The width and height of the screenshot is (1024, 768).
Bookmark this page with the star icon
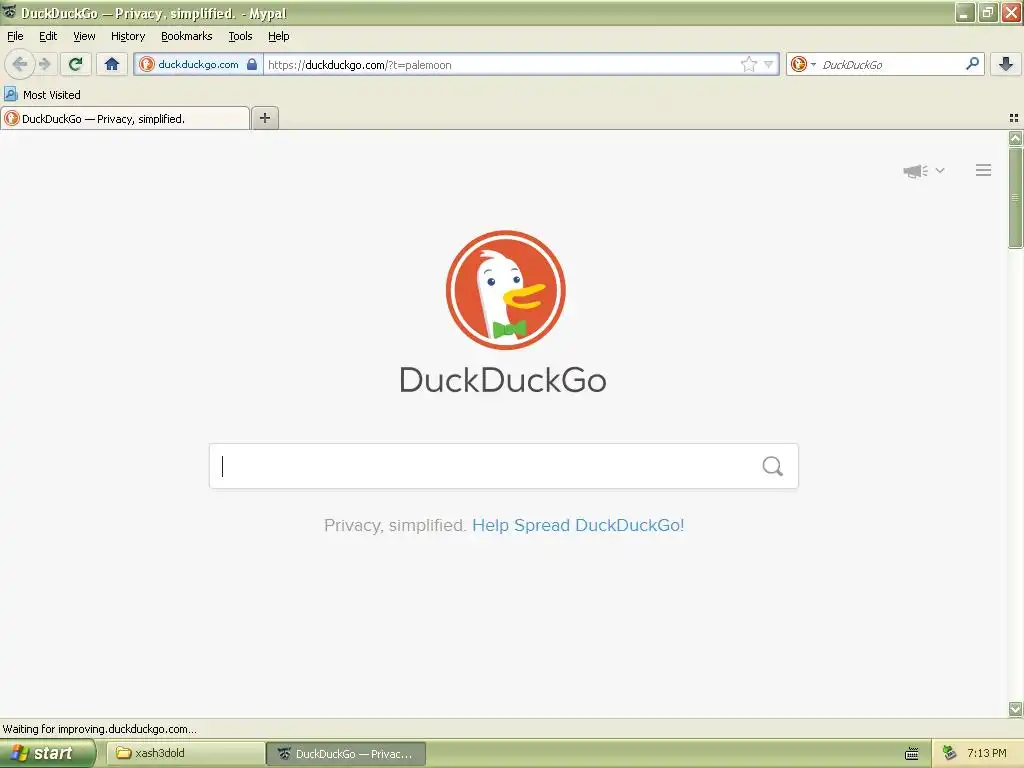[x=748, y=64]
